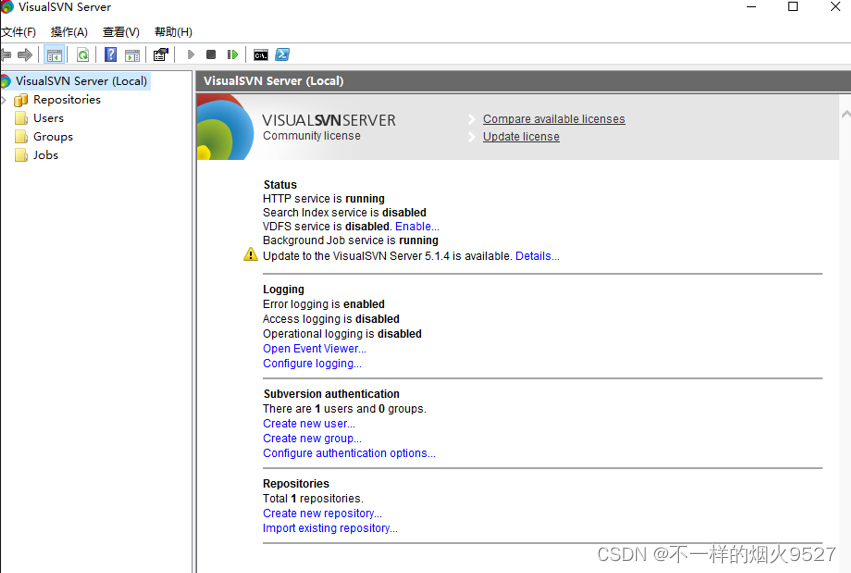Open the Command Prompt toolbar icon
The width and height of the screenshot is (851, 573).
click(x=261, y=55)
